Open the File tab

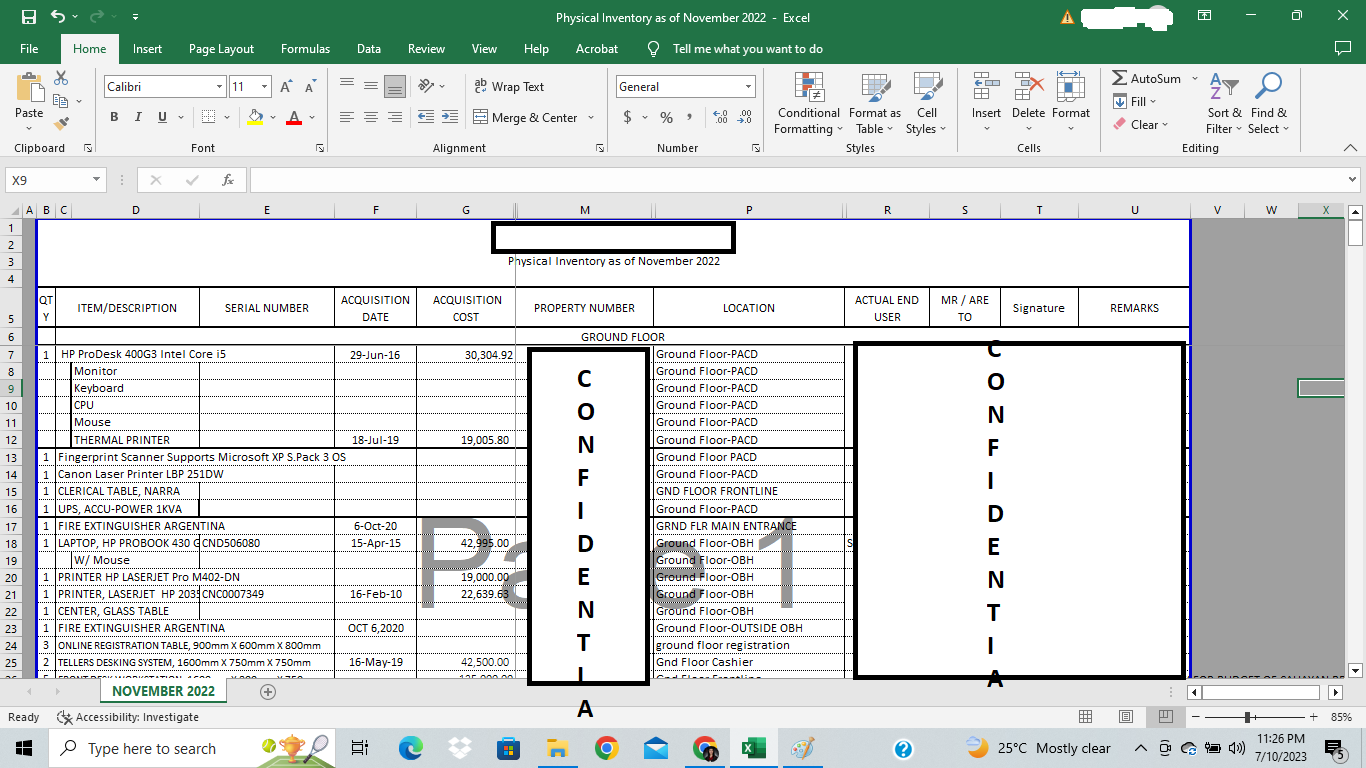(29, 48)
